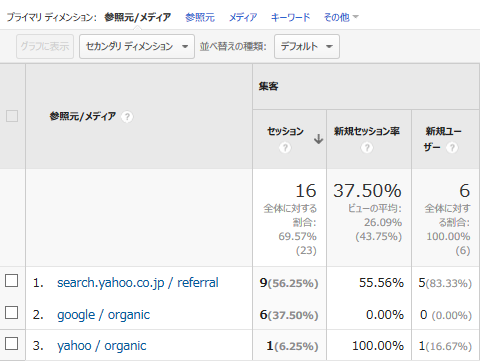The image size is (480, 361).
Task: Open google / organic link
Action: [103, 315]
